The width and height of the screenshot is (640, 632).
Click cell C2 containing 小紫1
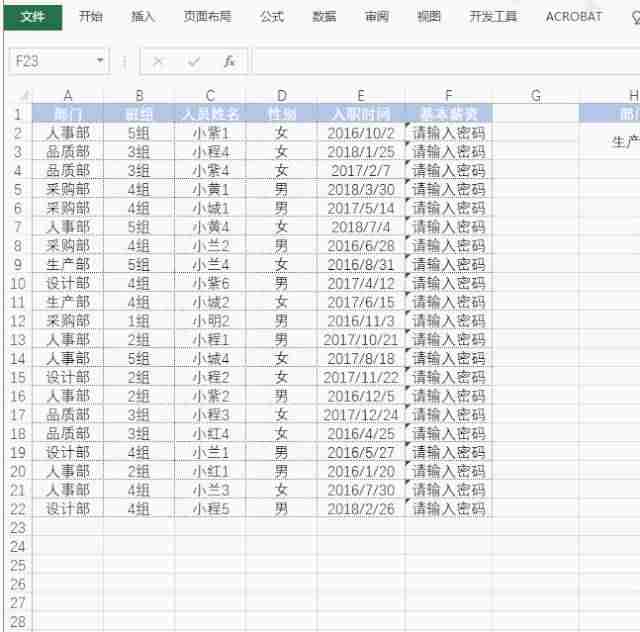(210, 133)
